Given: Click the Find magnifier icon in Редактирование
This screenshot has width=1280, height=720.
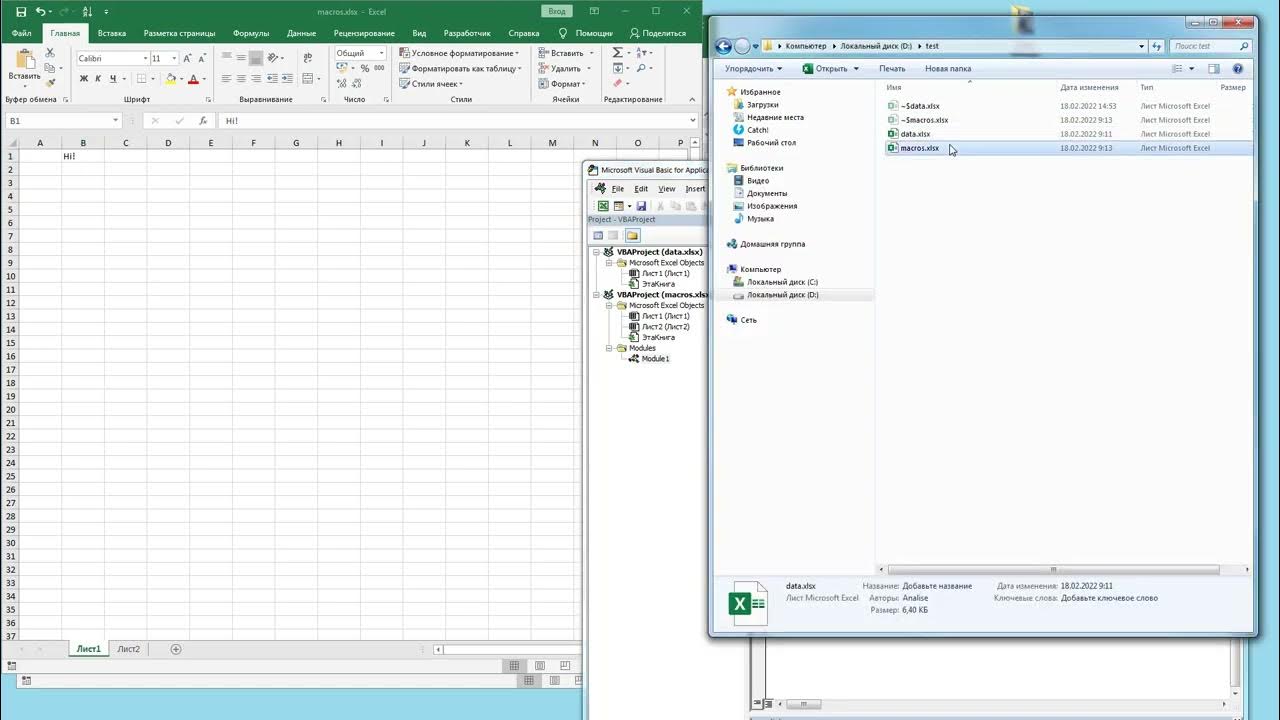Looking at the screenshot, I should tap(641, 68).
